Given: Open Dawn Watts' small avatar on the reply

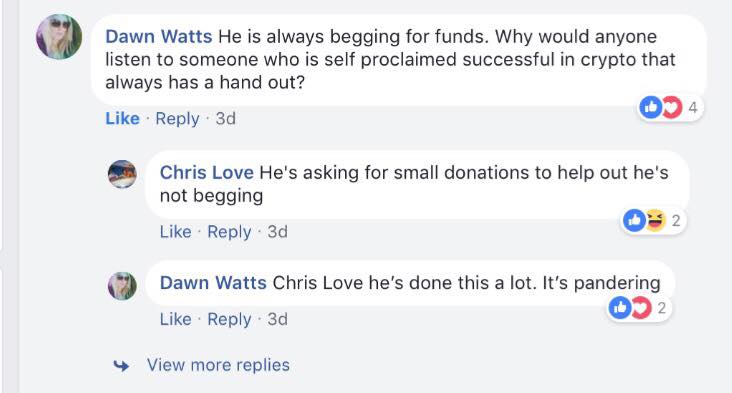Looking at the screenshot, I should pyautogui.click(x=122, y=286).
